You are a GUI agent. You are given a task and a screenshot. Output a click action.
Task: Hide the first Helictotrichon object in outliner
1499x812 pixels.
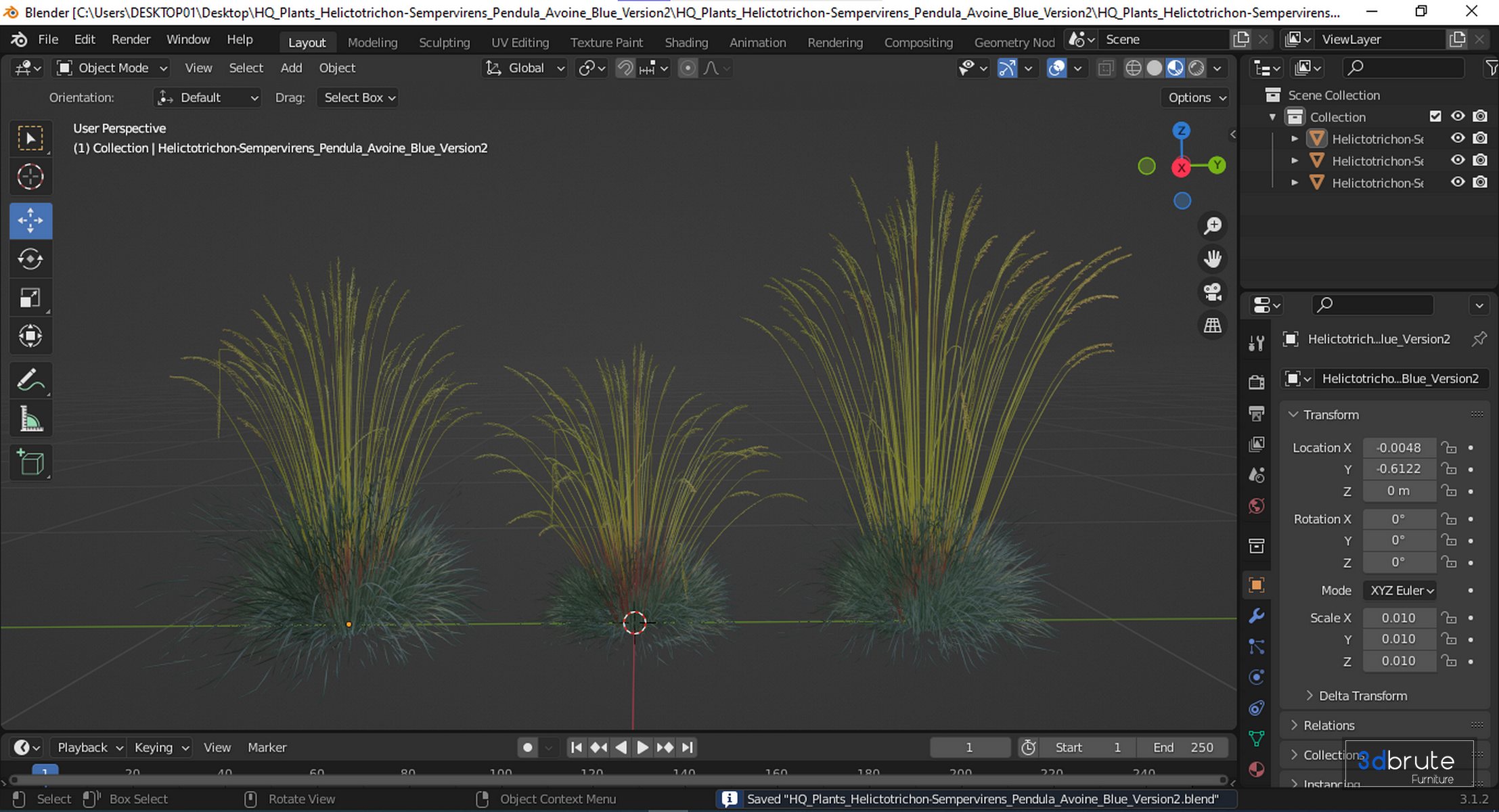[1458, 139]
